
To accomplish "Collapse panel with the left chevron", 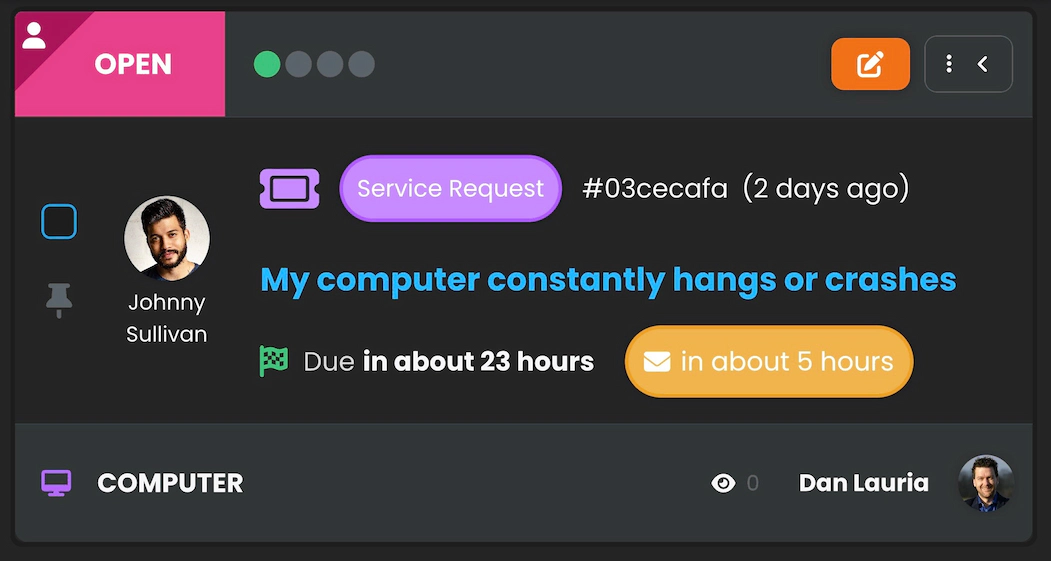I will pyautogui.click(x=984, y=64).
